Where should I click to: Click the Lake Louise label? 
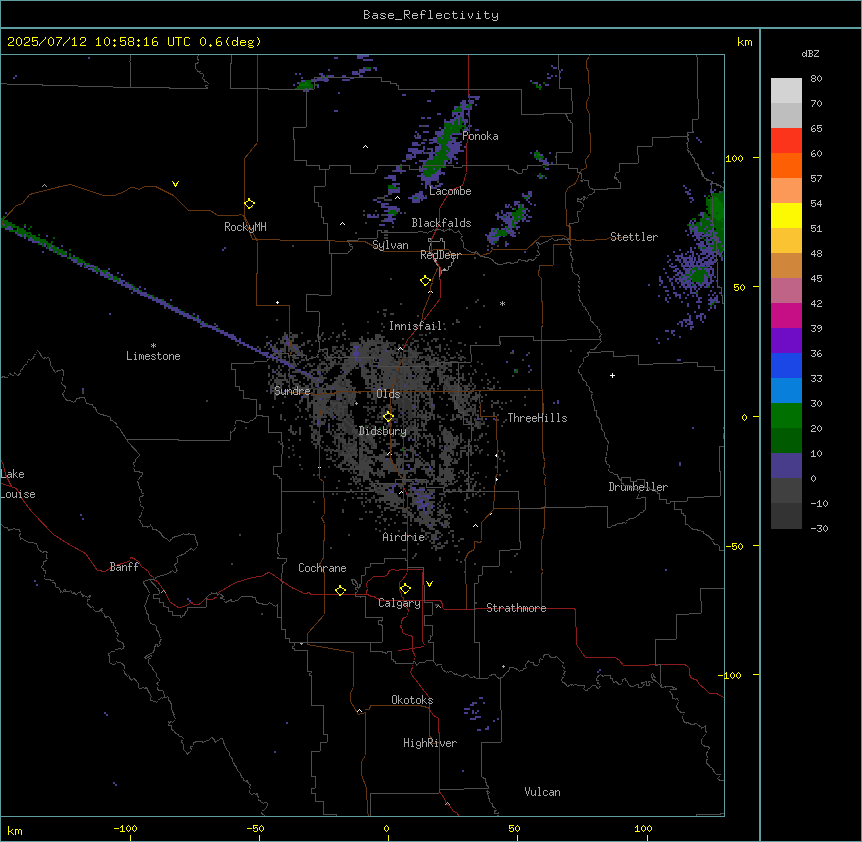tap(18, 484)
